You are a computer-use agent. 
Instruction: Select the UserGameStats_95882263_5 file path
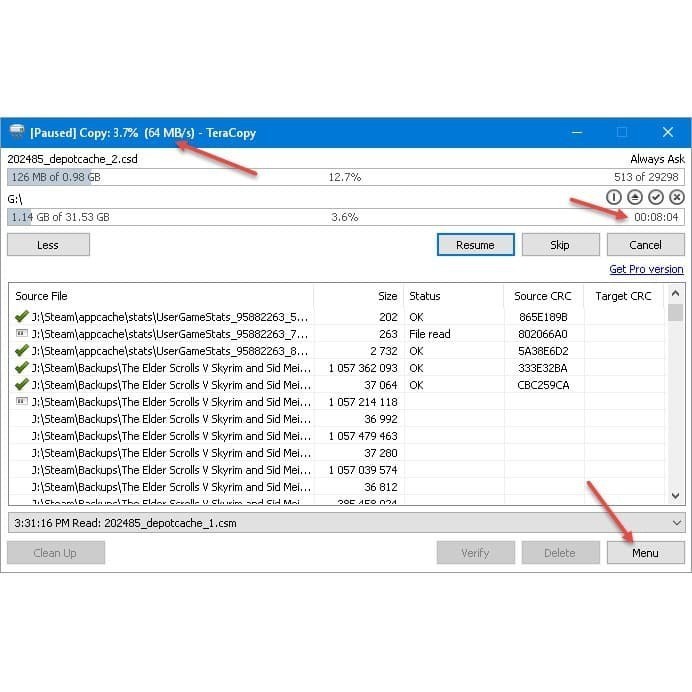coord(170,317)
